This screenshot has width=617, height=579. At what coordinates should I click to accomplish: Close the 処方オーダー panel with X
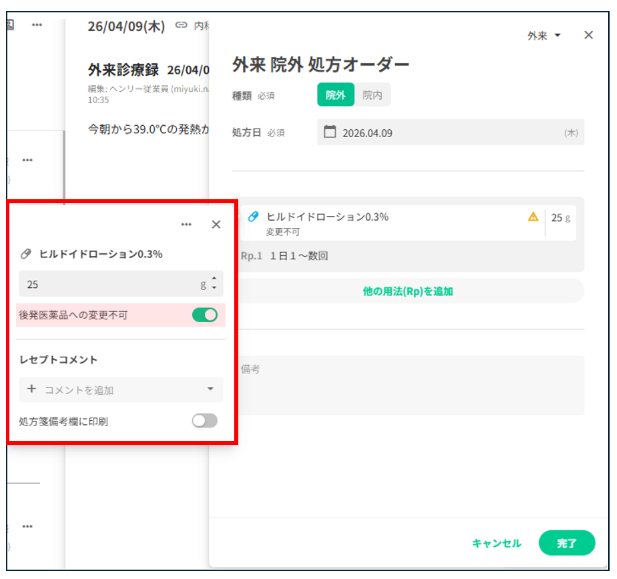[589, 35]
